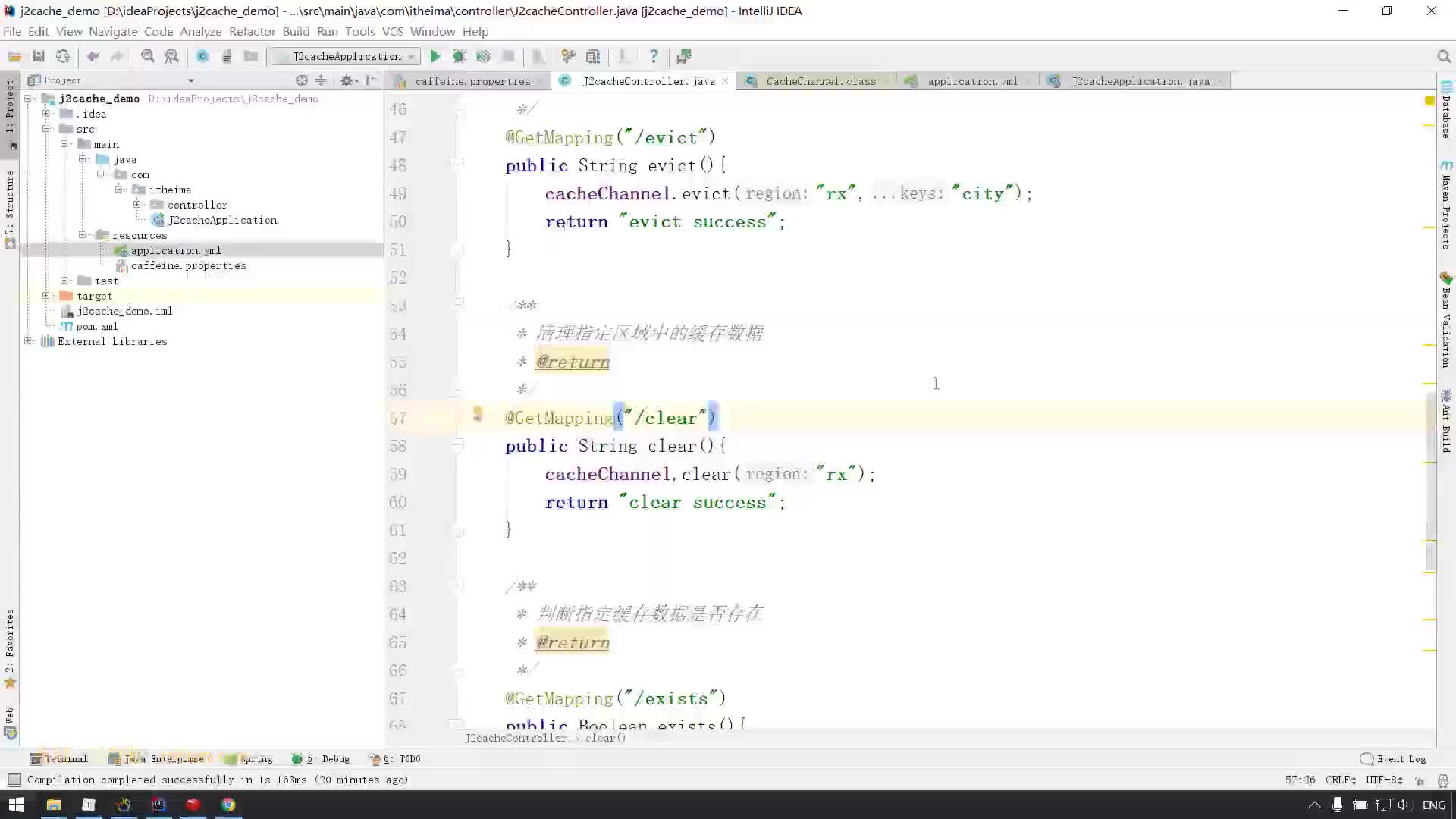Close the J2cacheController.java tab
The width and height of the screenshot is (1456, 819).
pos(725,81)
